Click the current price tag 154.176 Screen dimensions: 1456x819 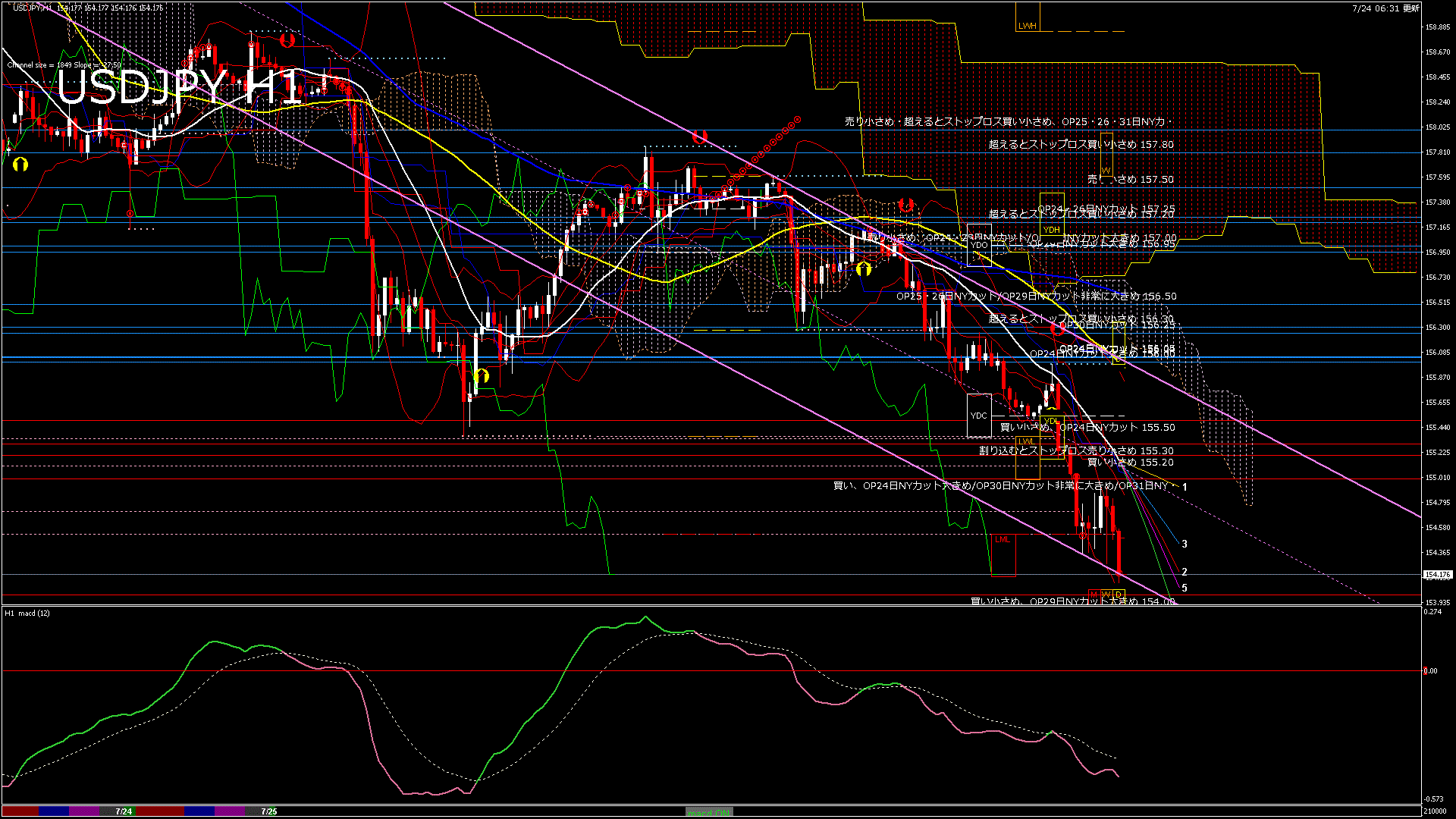[x=1437, y=575]
